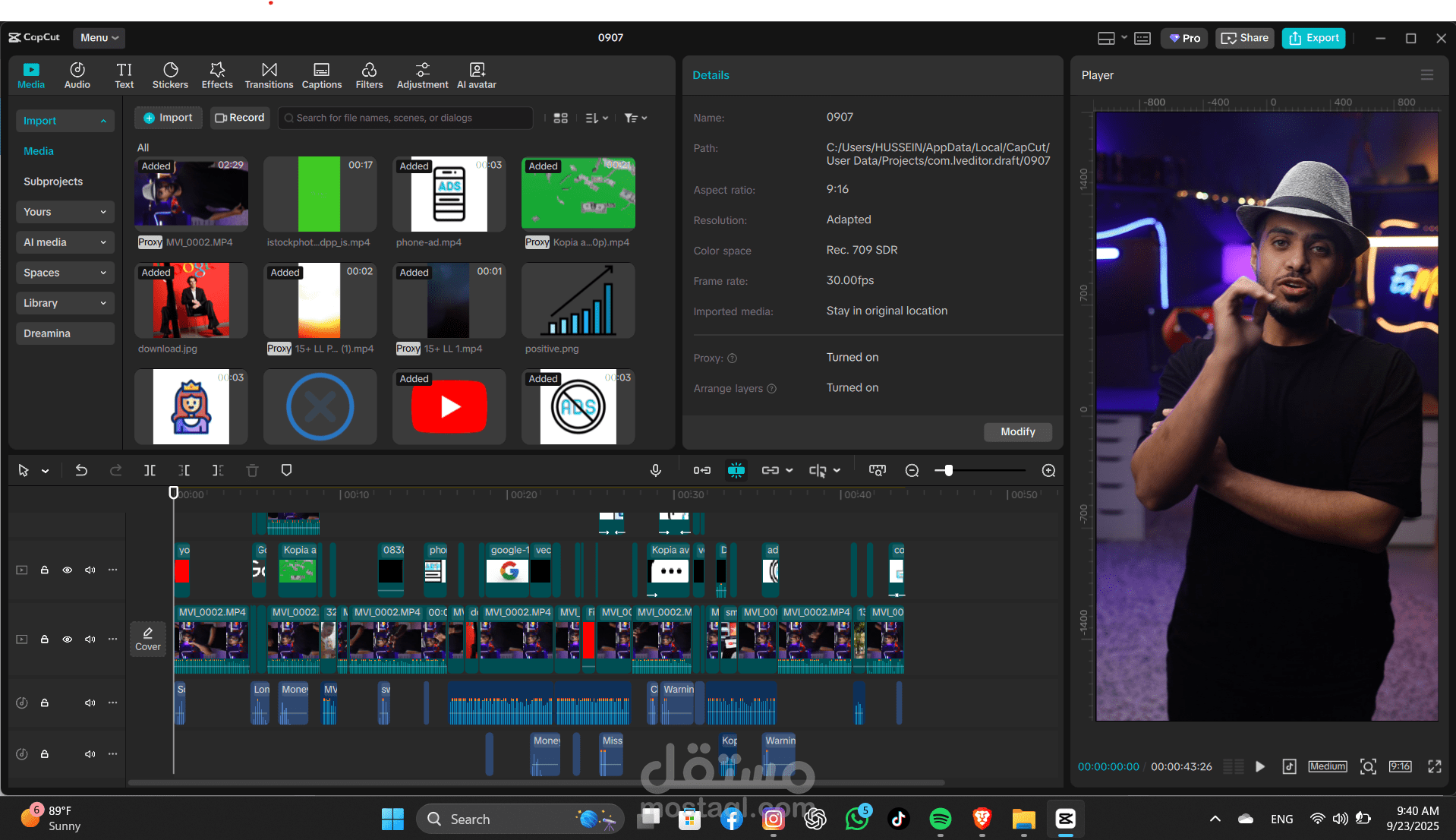Click the Export button
This screenshot has width=1456, height=840.
coord(1313,38)
